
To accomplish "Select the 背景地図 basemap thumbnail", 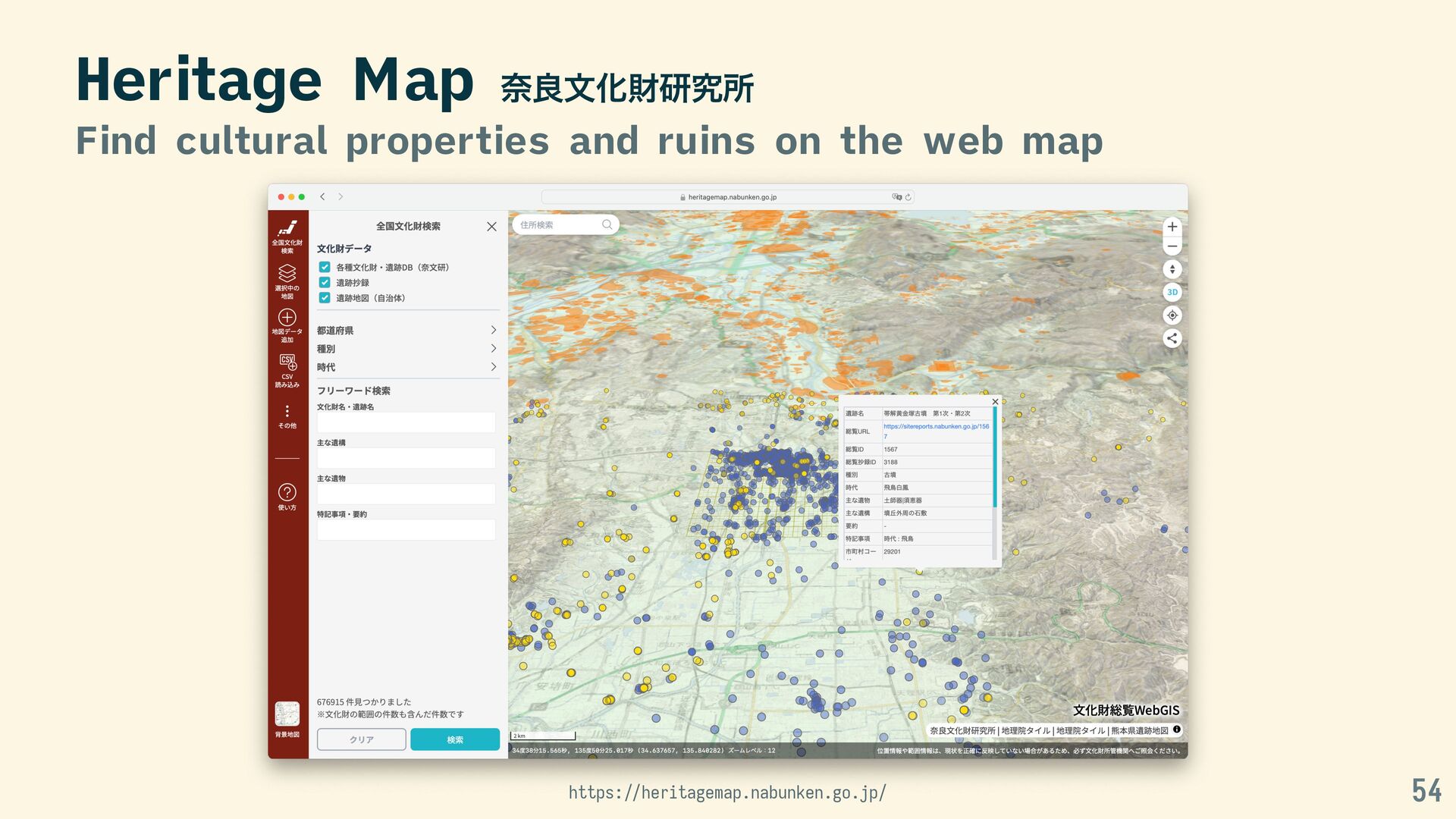I will click(287, 714).
